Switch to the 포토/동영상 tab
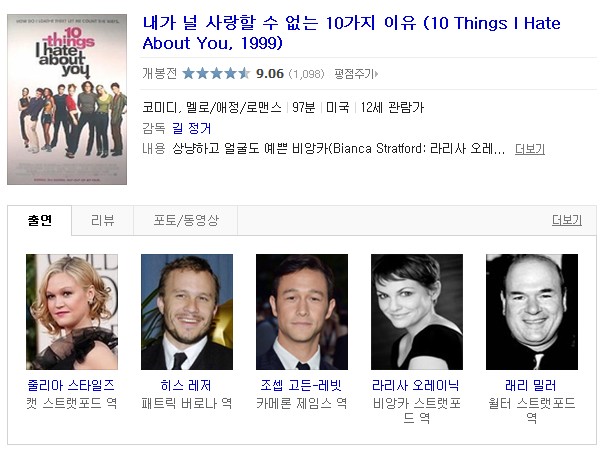Viewport: 608px width, 451px height. pyautogui.click(x=186, y=220)
